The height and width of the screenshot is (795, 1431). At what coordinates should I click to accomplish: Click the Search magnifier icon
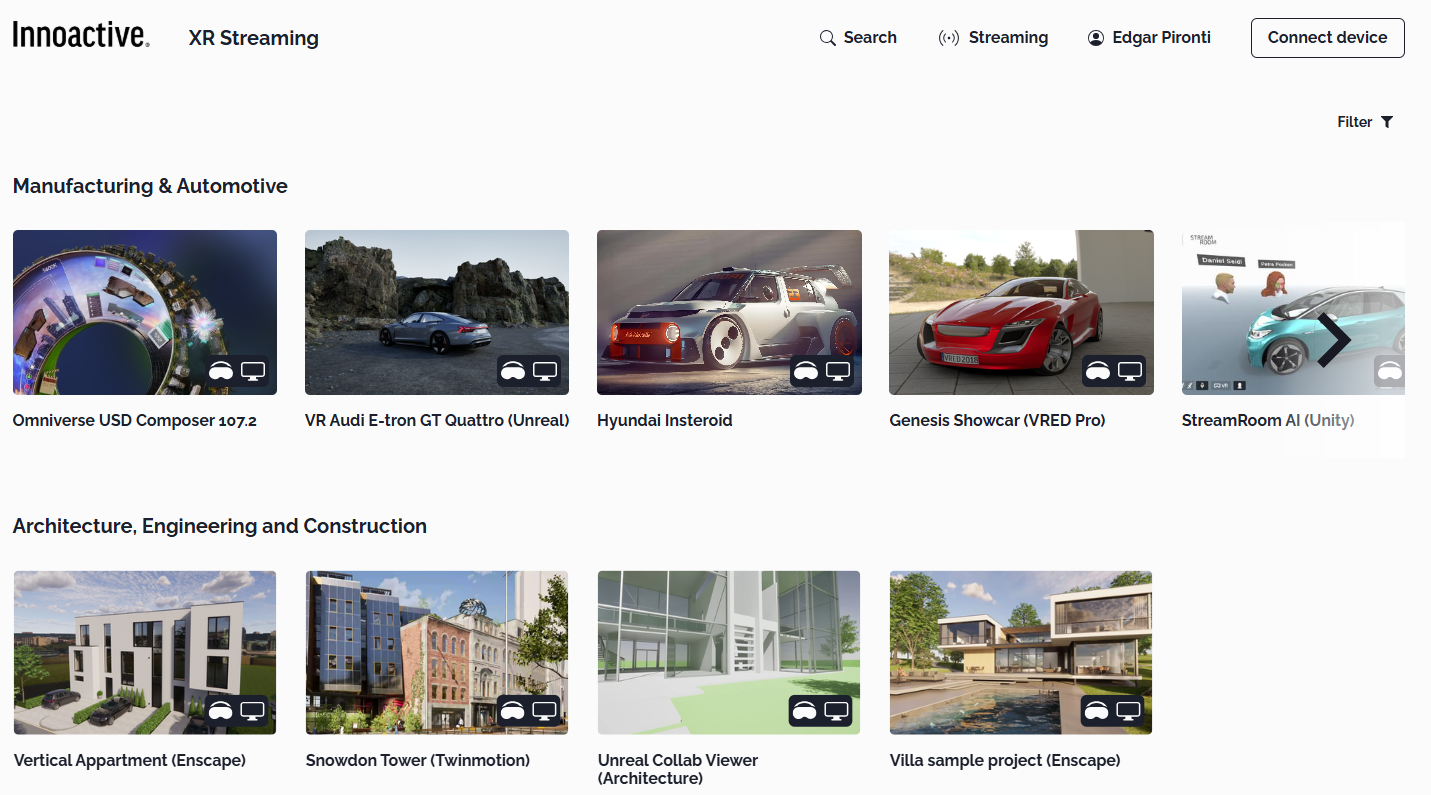[827, 38]
